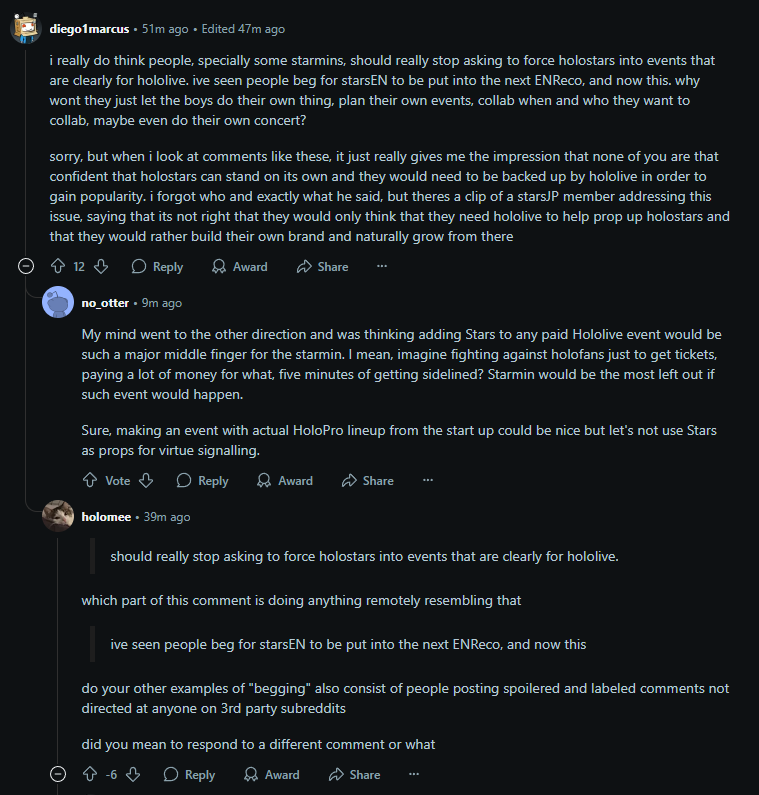Collapse holomee's comment thread
759x795 pixels.
58,775
